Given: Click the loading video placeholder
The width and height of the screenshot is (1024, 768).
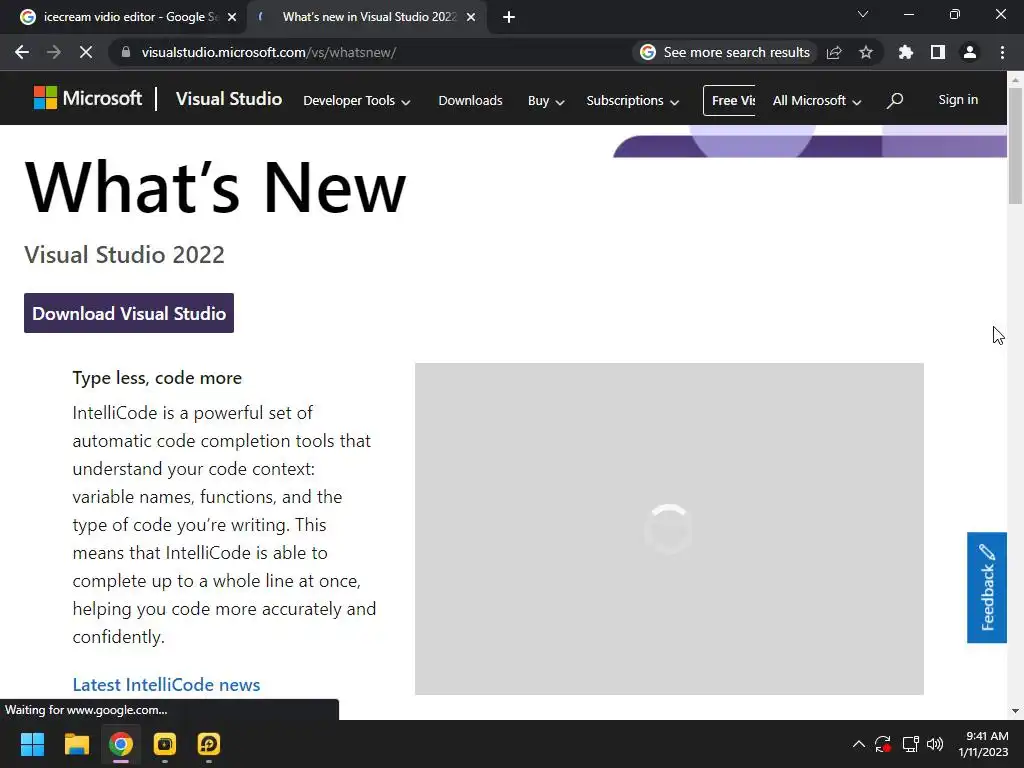Looking at the screenshot, I should (669, 529).
